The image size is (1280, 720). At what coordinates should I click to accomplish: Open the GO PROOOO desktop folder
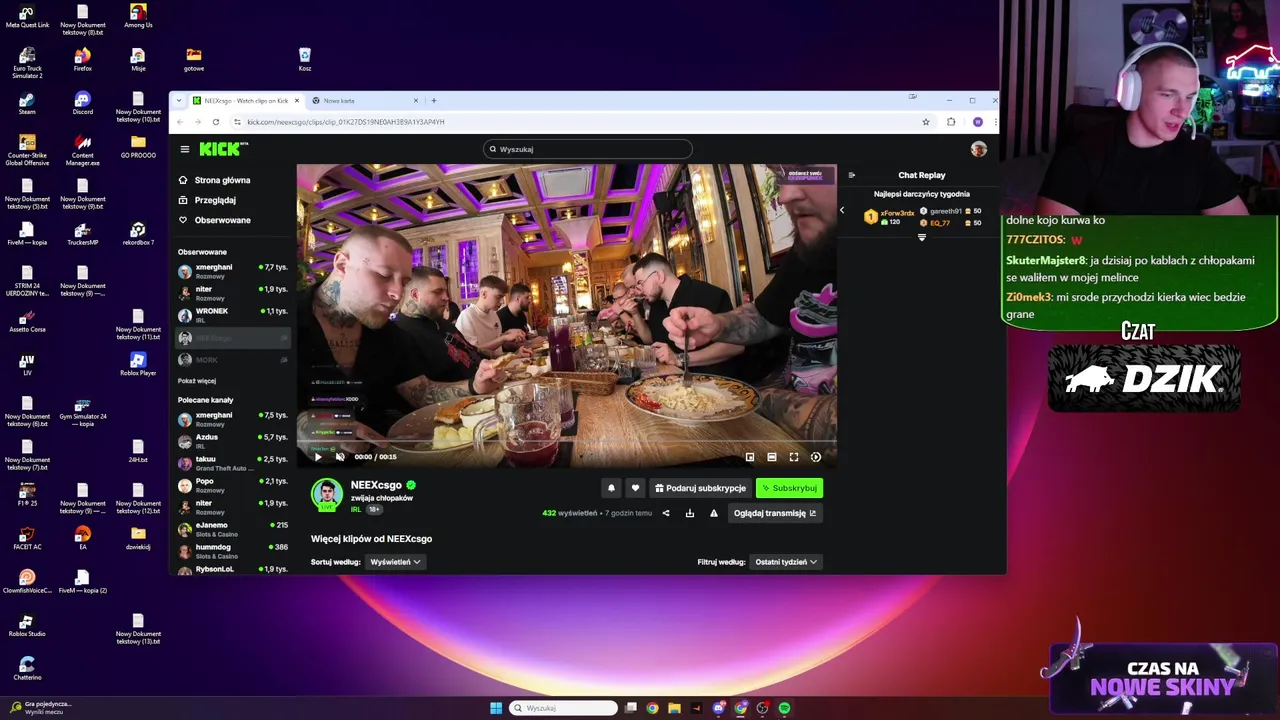[x=138, y=147]
